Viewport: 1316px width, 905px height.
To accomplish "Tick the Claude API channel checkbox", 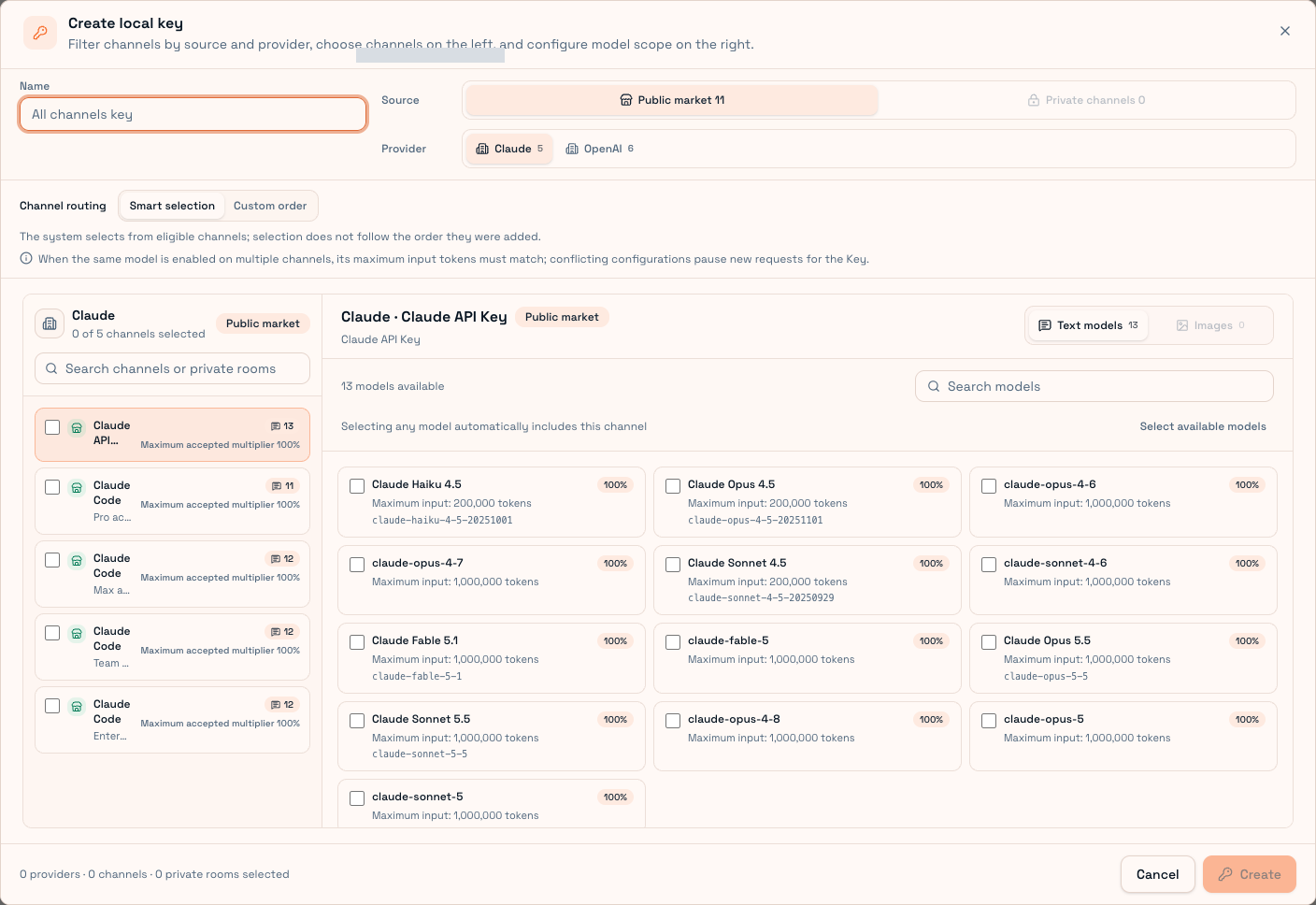I will (x=52, y=427).
